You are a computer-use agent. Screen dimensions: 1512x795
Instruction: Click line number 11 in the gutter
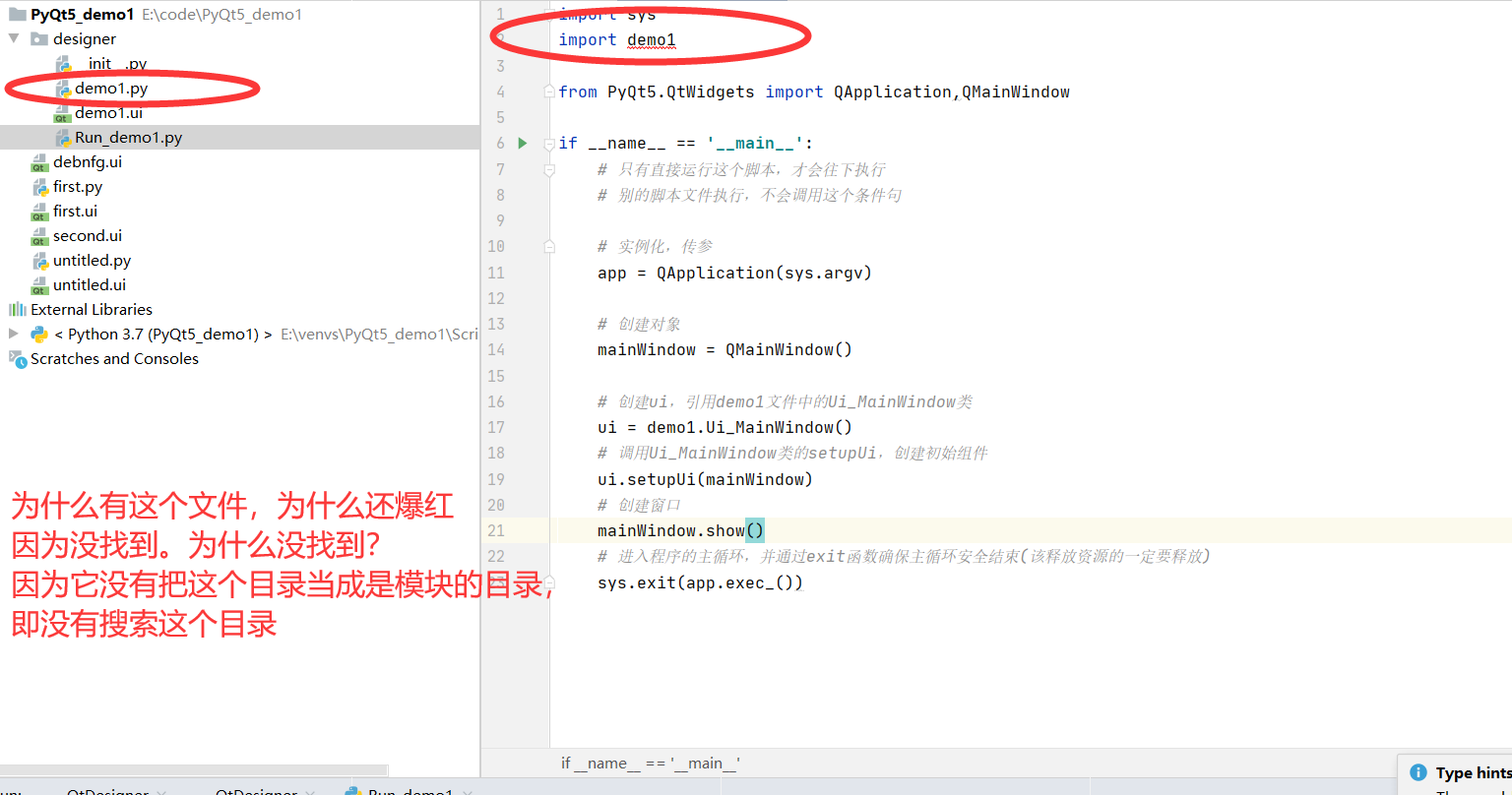(x=496, y=273)
